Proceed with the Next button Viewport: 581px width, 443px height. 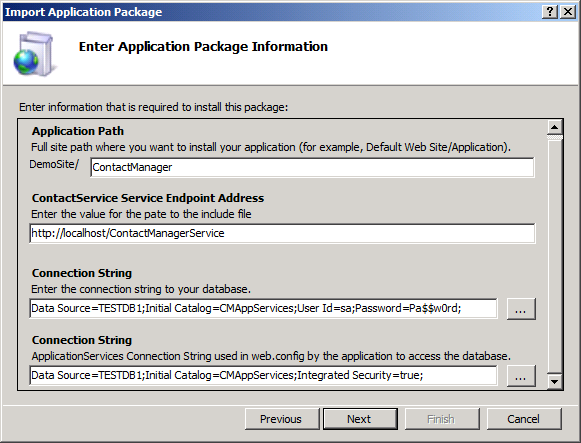click(x=360, y=419)
